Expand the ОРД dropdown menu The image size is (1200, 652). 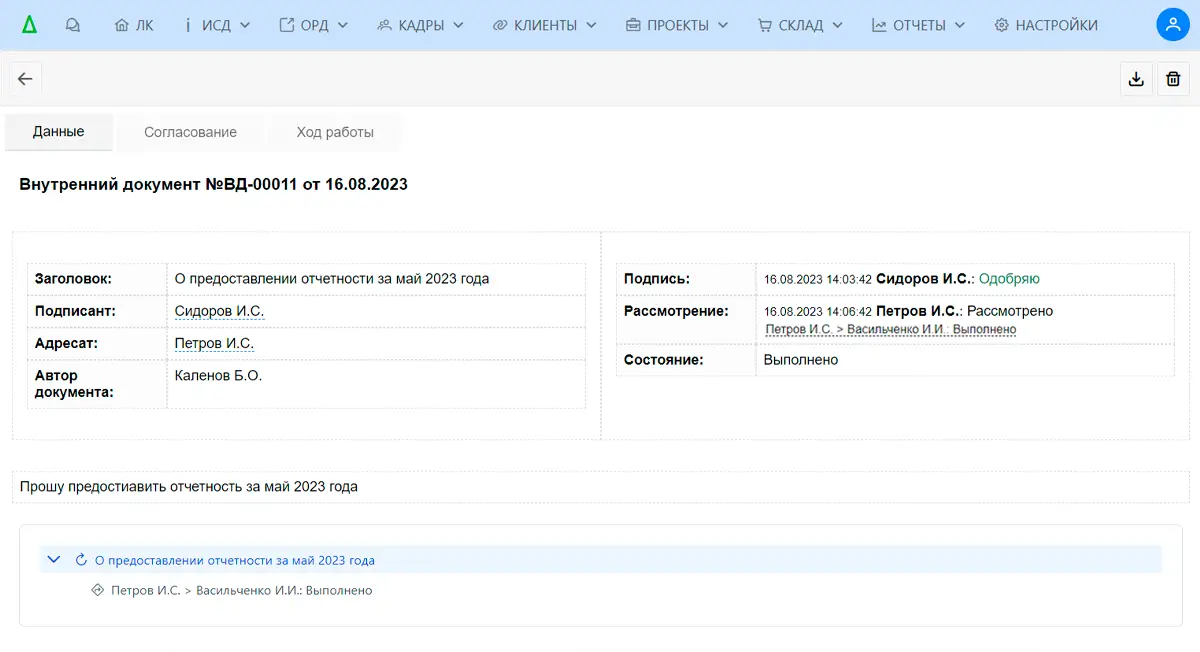314,26
